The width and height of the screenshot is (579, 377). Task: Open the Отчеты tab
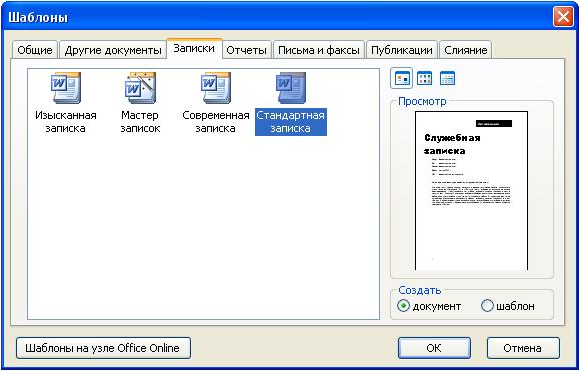point(246,50)
